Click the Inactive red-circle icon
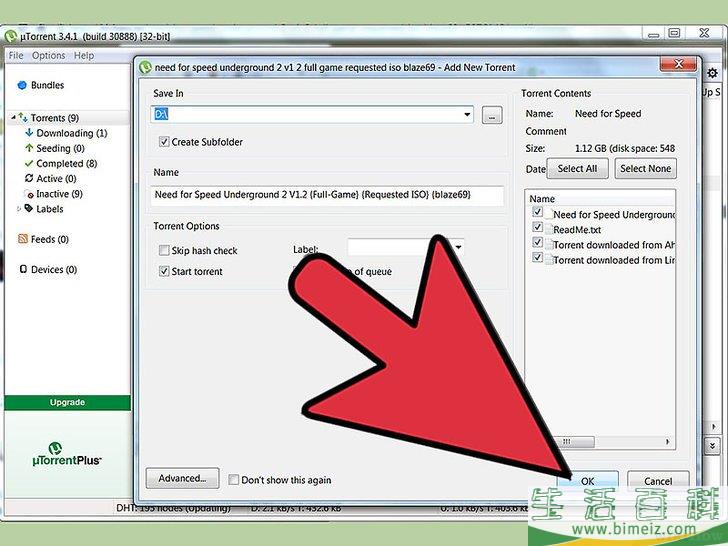The height and width of the screenshot is (546, 728). click(29, 195)
